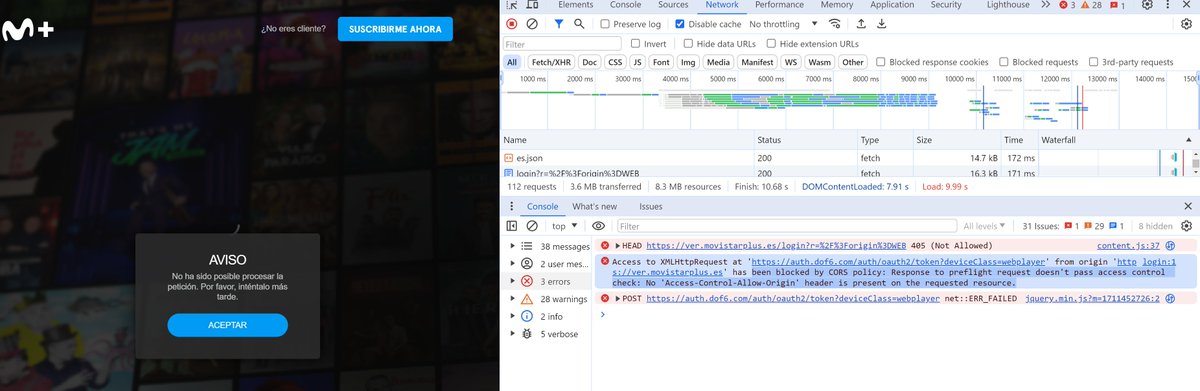Viewport: 1200px width, 391px height.
Task: Open the top context selector dropdown
Action: [566, 226]
